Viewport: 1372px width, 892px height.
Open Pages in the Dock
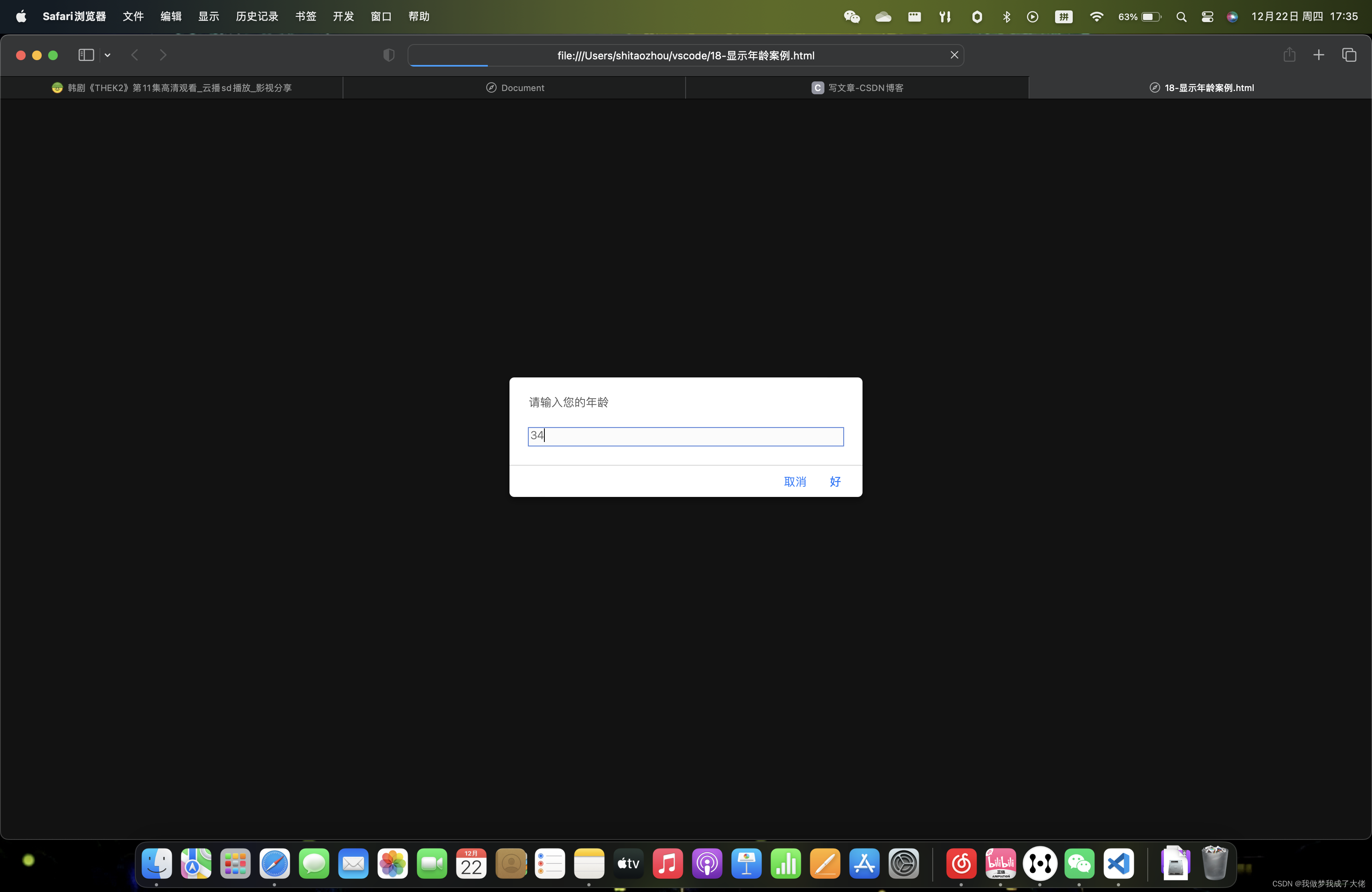tap(825, 863)
